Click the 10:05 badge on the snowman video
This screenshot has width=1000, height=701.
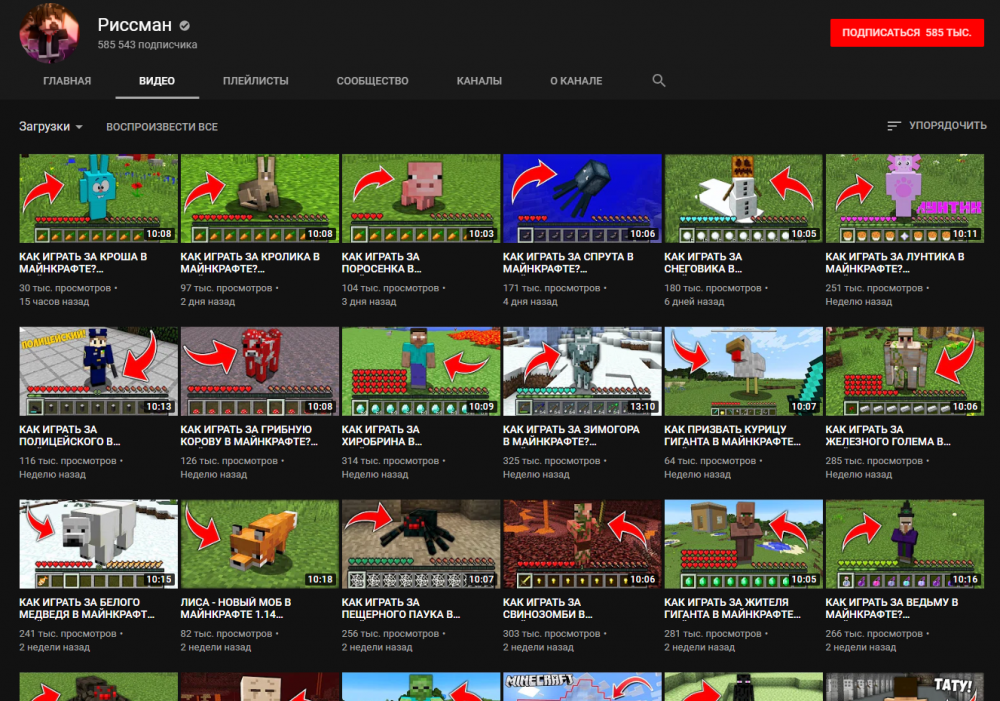tap(804, 233)
